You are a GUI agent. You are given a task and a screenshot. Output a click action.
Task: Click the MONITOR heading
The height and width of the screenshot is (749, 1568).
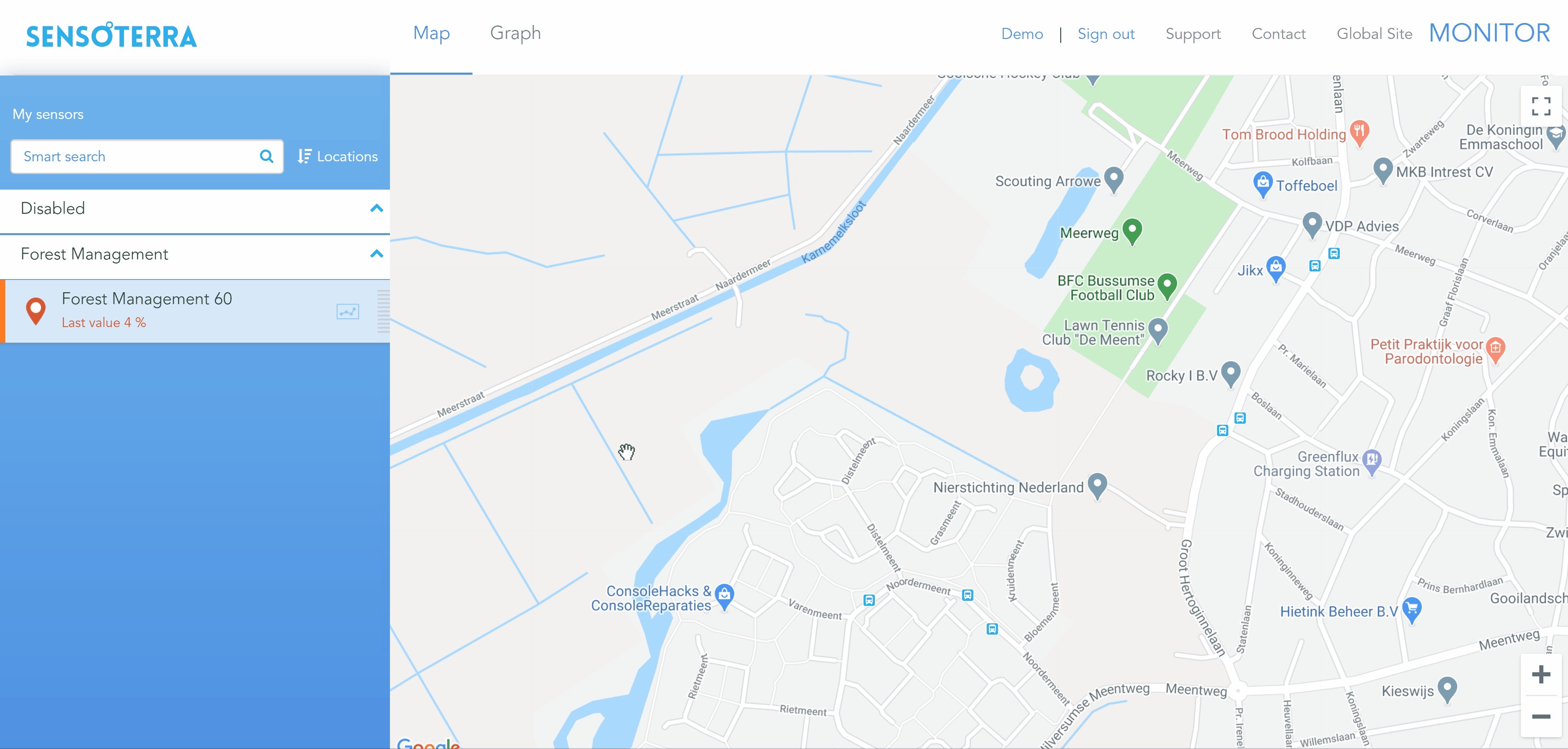pyautogui.click(x=1489, y=33)
